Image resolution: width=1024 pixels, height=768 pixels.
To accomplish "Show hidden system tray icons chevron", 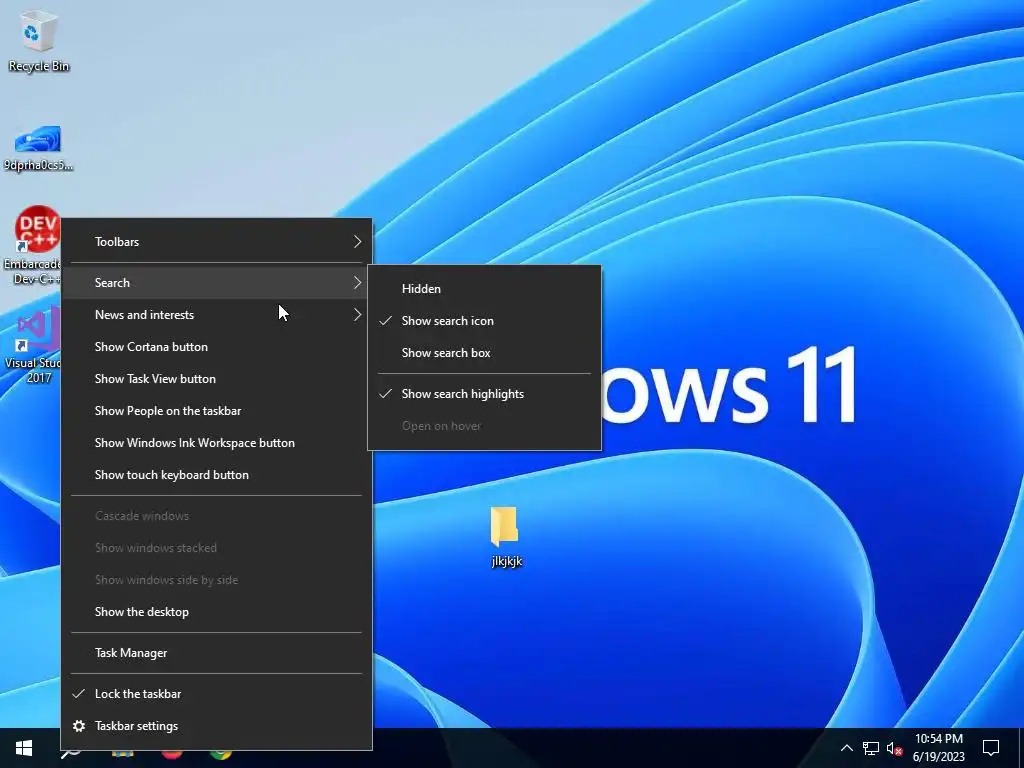I will tap(846, 748).
